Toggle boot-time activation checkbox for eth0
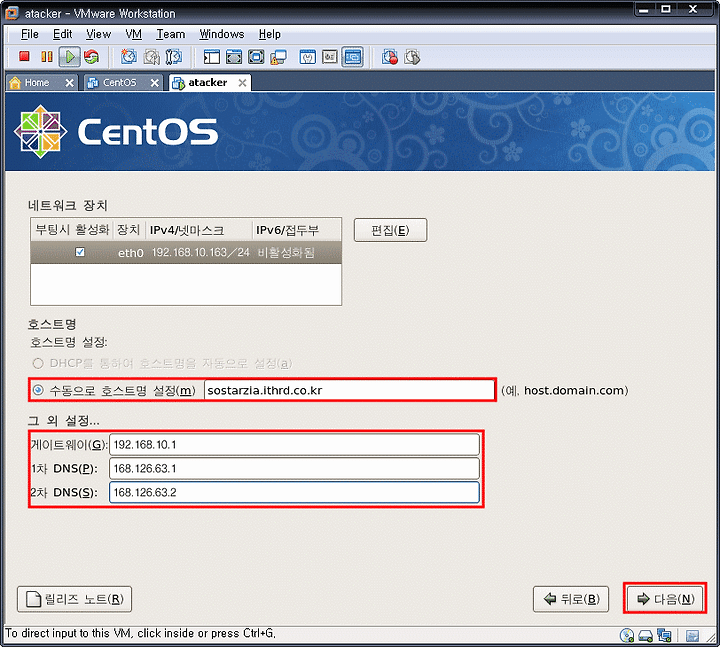The width and height of the screenshot is (720, 647). coord(80,252)
